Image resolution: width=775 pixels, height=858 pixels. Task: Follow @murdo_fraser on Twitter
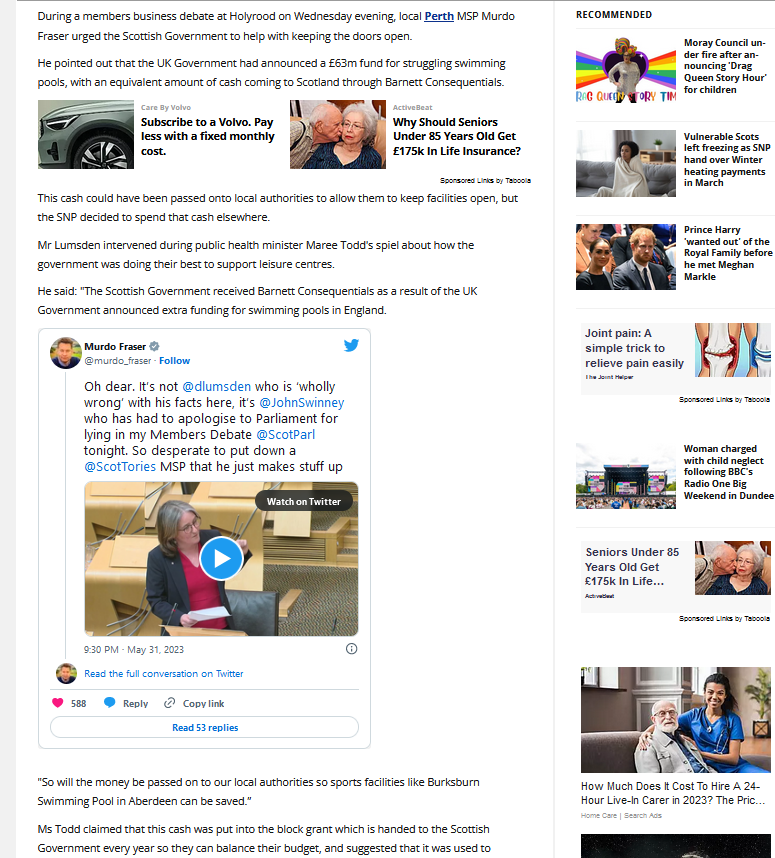[x=175, y=361]
